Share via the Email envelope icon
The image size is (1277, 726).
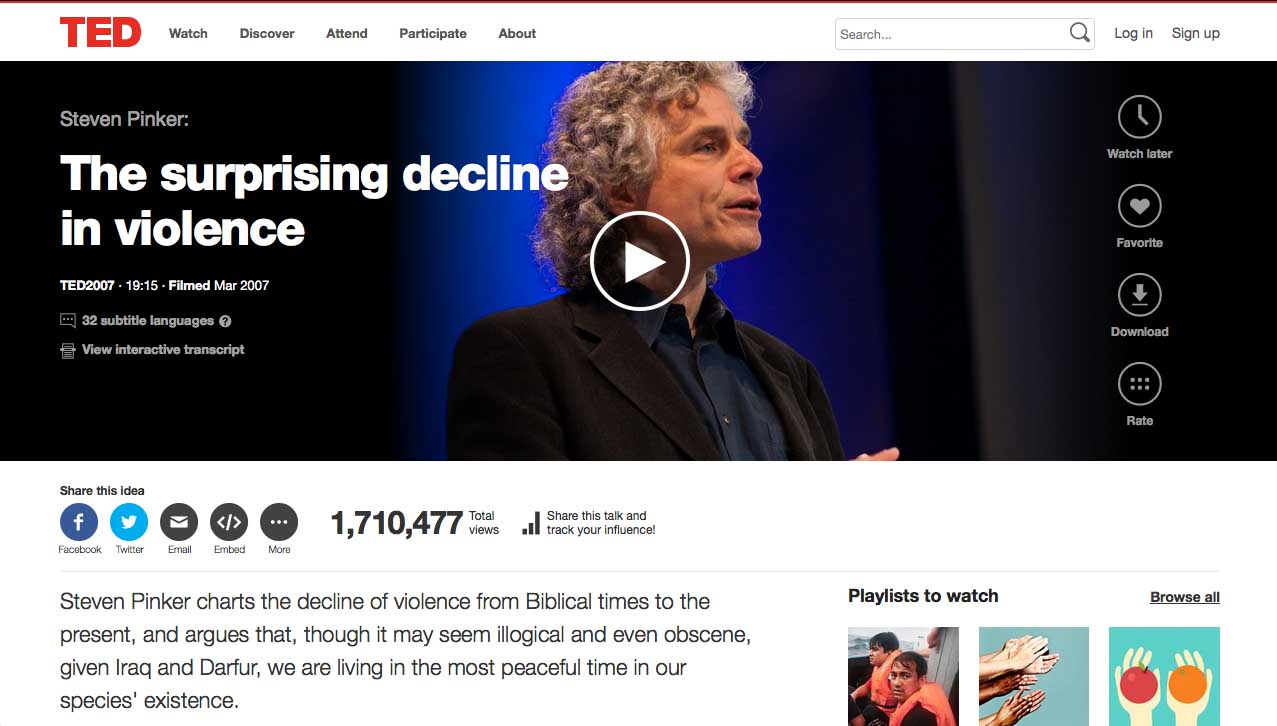(179, 522)
